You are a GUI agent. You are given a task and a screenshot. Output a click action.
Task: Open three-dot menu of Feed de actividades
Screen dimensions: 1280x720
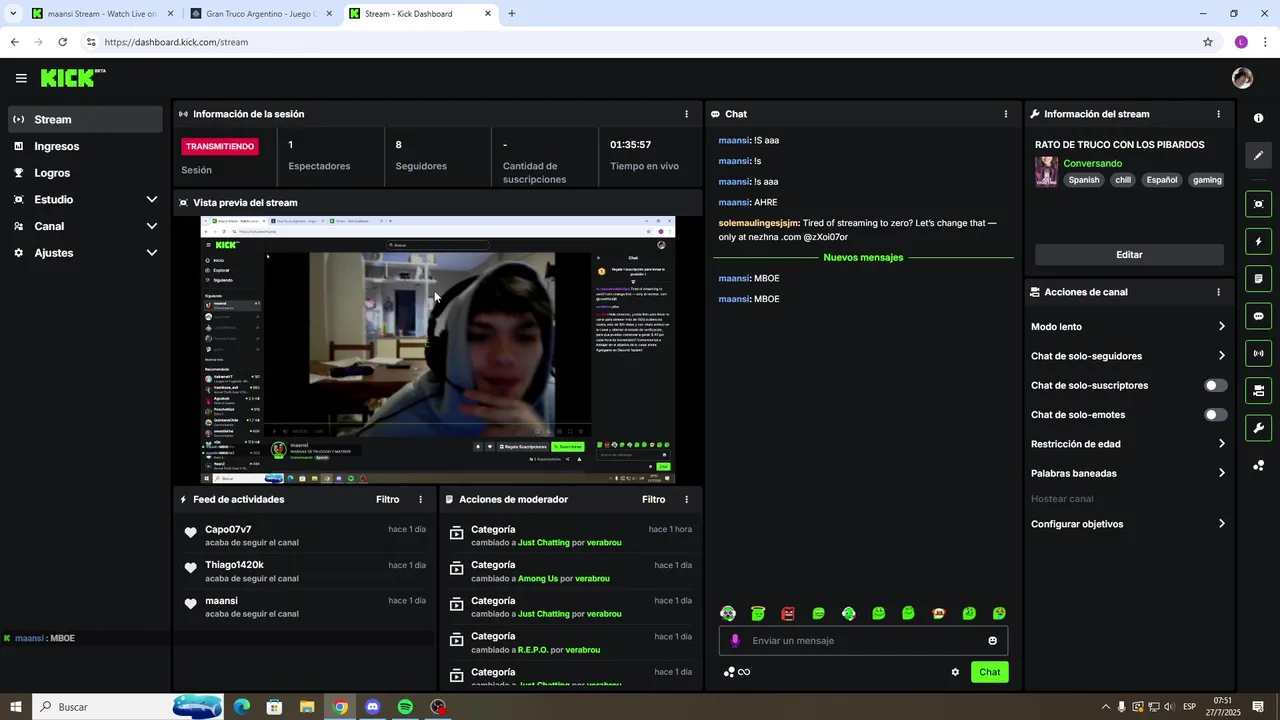[x=420, y=499]
